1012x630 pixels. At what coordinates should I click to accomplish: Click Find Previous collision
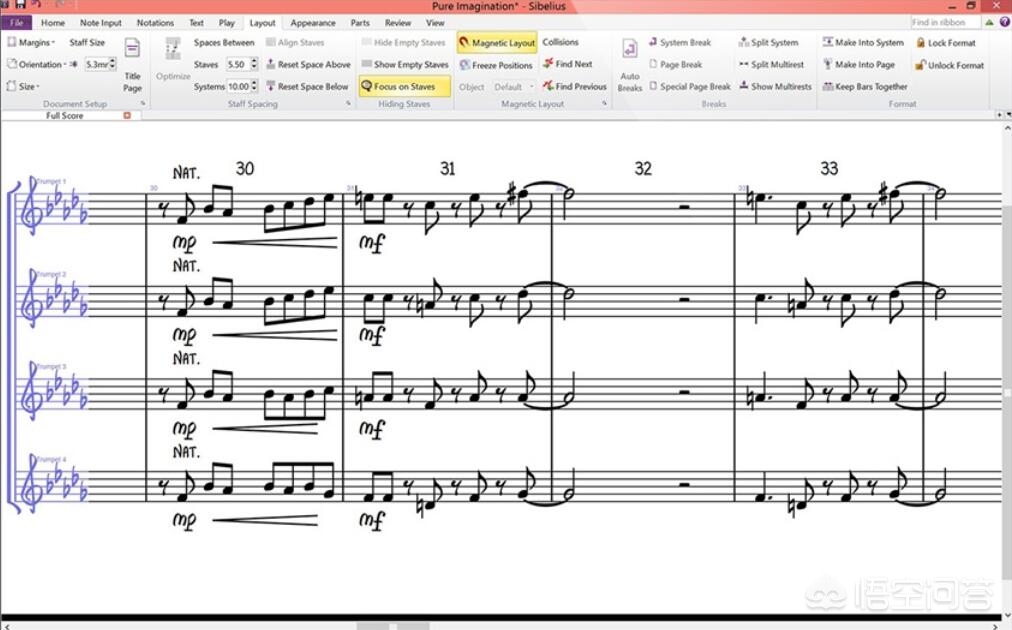574,86
